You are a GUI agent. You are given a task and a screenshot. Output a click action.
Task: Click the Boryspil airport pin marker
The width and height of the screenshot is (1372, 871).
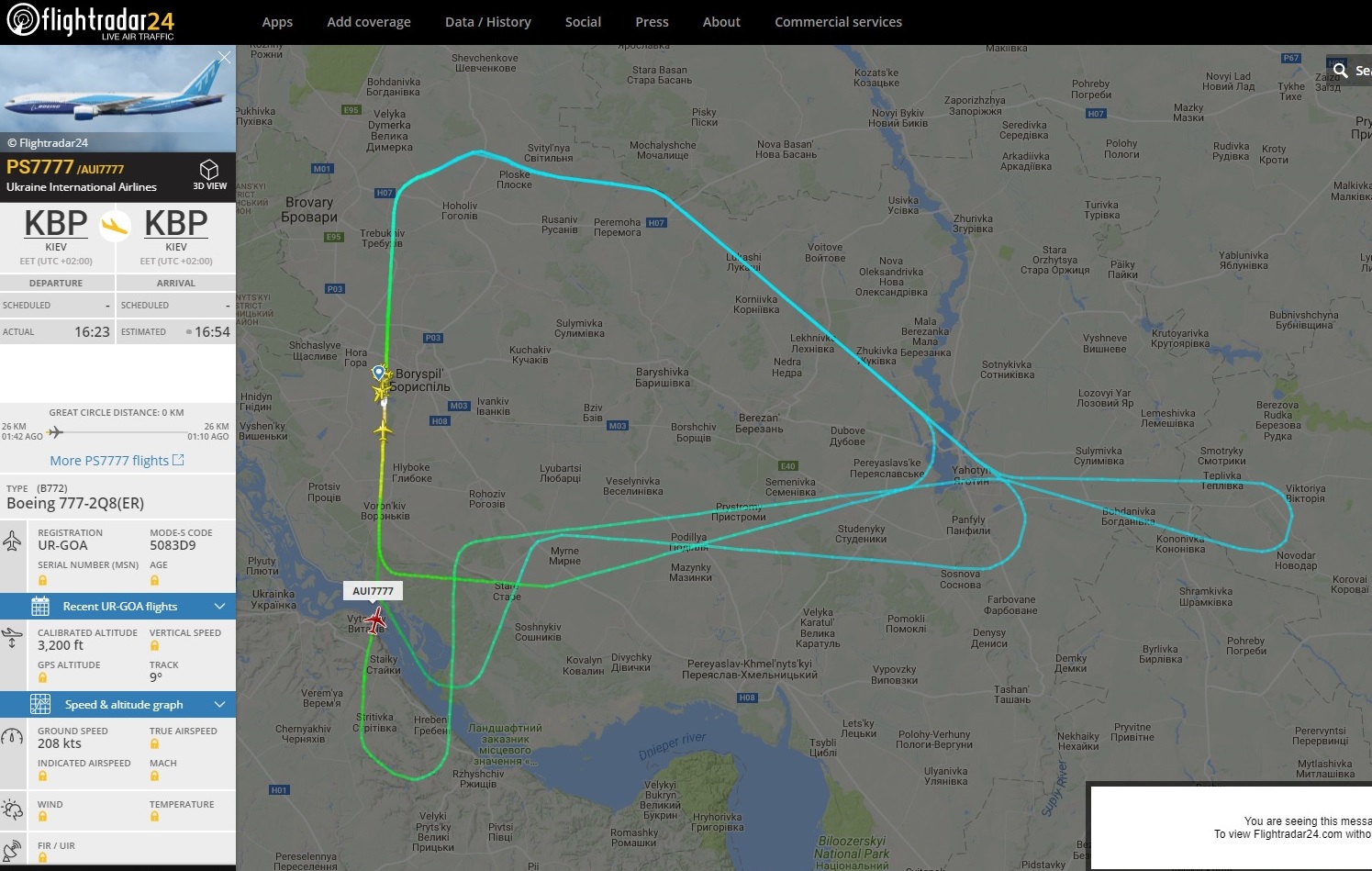(x=378, y=372)
